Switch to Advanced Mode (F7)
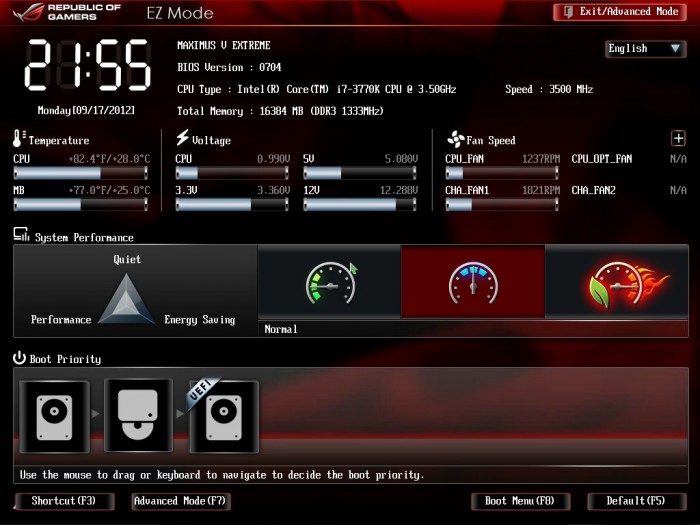Viewport: 700px width, 525px height. click(x=180, y=501)
